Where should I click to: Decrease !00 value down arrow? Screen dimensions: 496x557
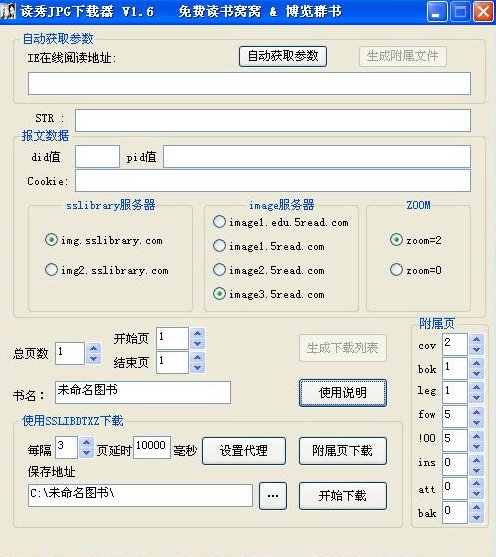[x=476, y=446]
